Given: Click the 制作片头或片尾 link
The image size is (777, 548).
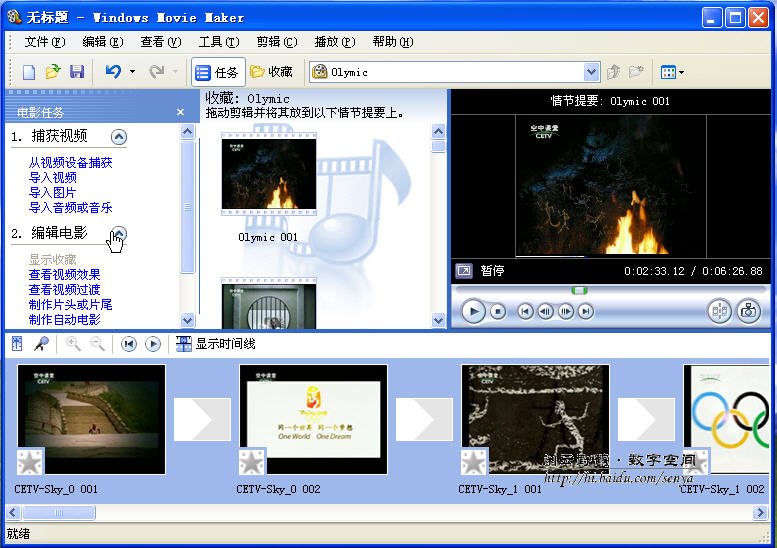Looking at the screenshot, I should tap(70, 305).
